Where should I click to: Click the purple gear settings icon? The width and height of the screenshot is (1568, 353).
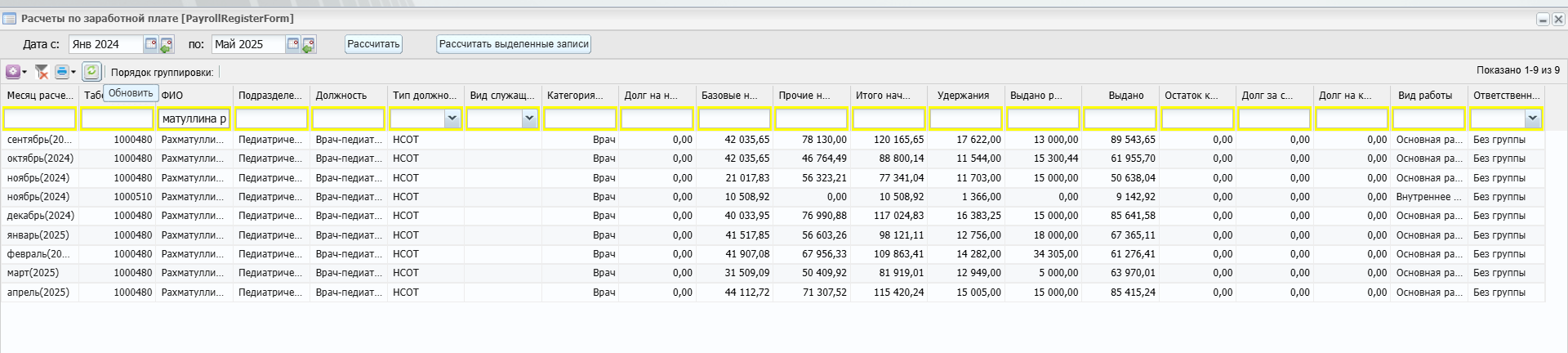[x=13, y=72]
